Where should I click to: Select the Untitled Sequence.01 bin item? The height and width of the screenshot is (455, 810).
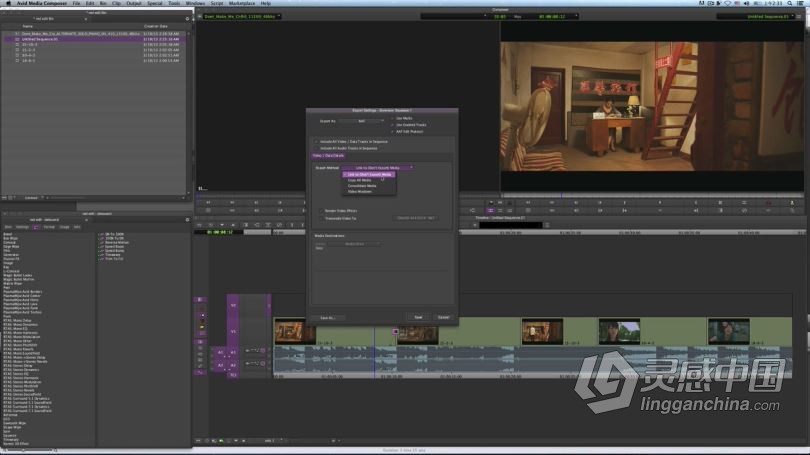(x=40, y=39)
